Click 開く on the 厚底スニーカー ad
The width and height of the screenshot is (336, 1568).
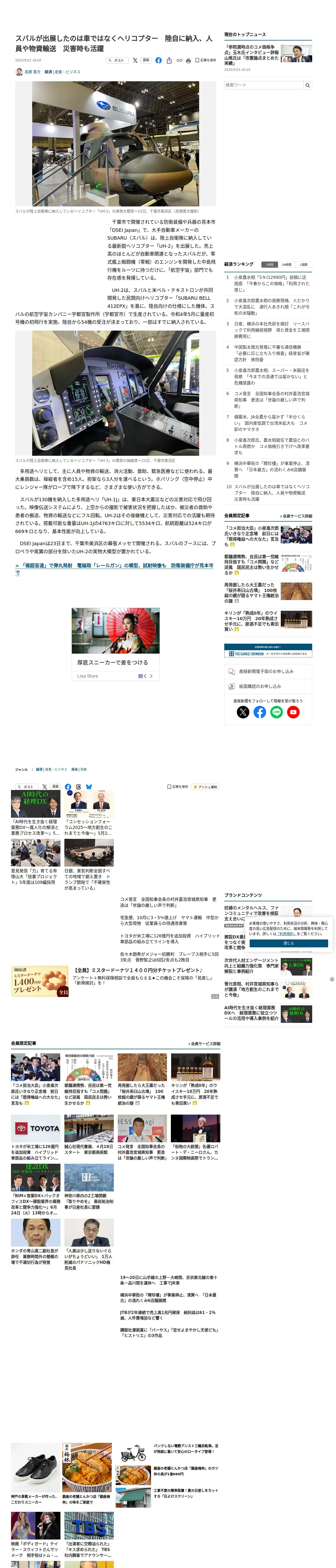tap(145, 676)
